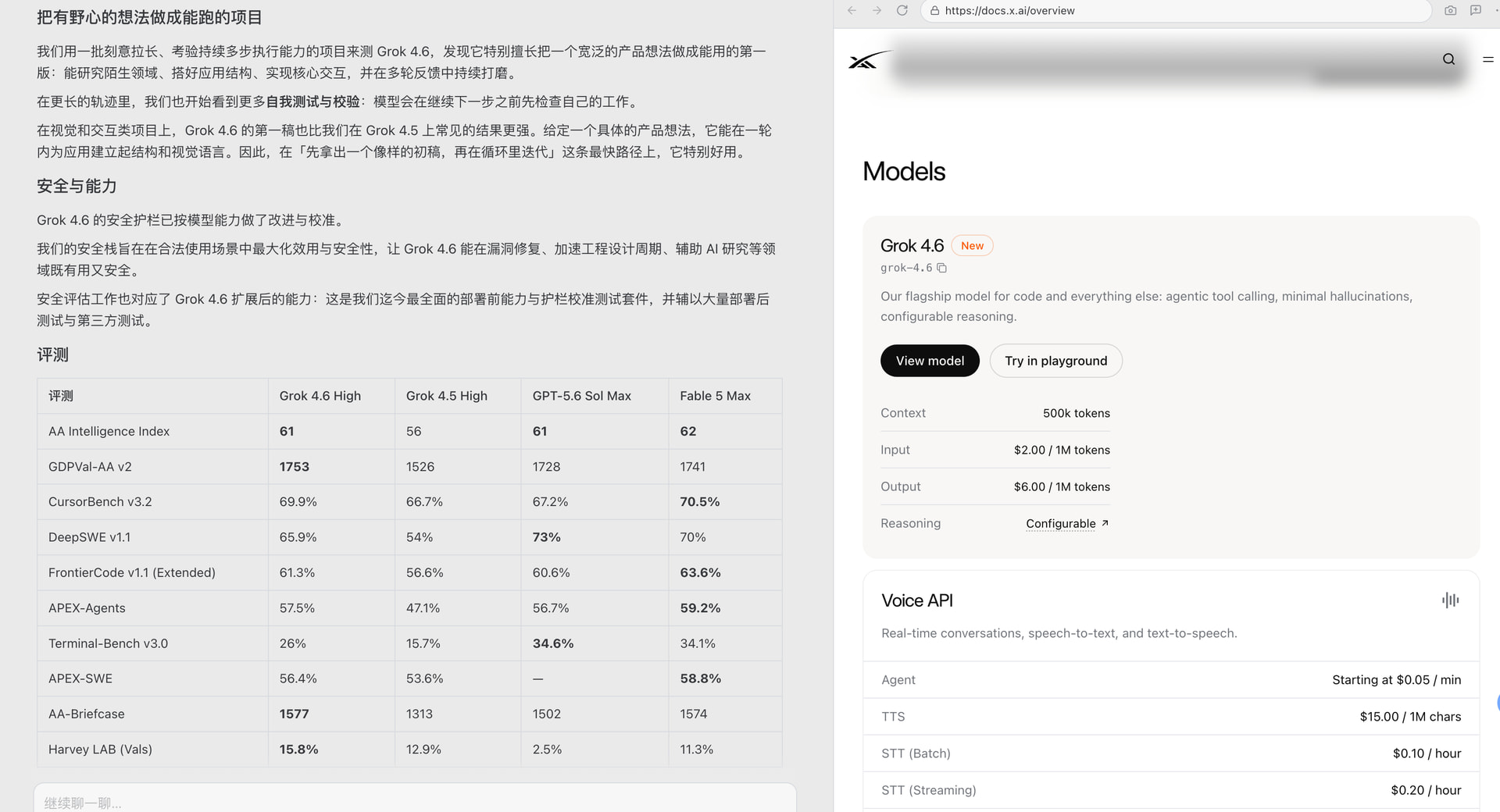1500x812 pixels.
Task: Click the Voice API waveform icon
Action: pos(1450,600)
